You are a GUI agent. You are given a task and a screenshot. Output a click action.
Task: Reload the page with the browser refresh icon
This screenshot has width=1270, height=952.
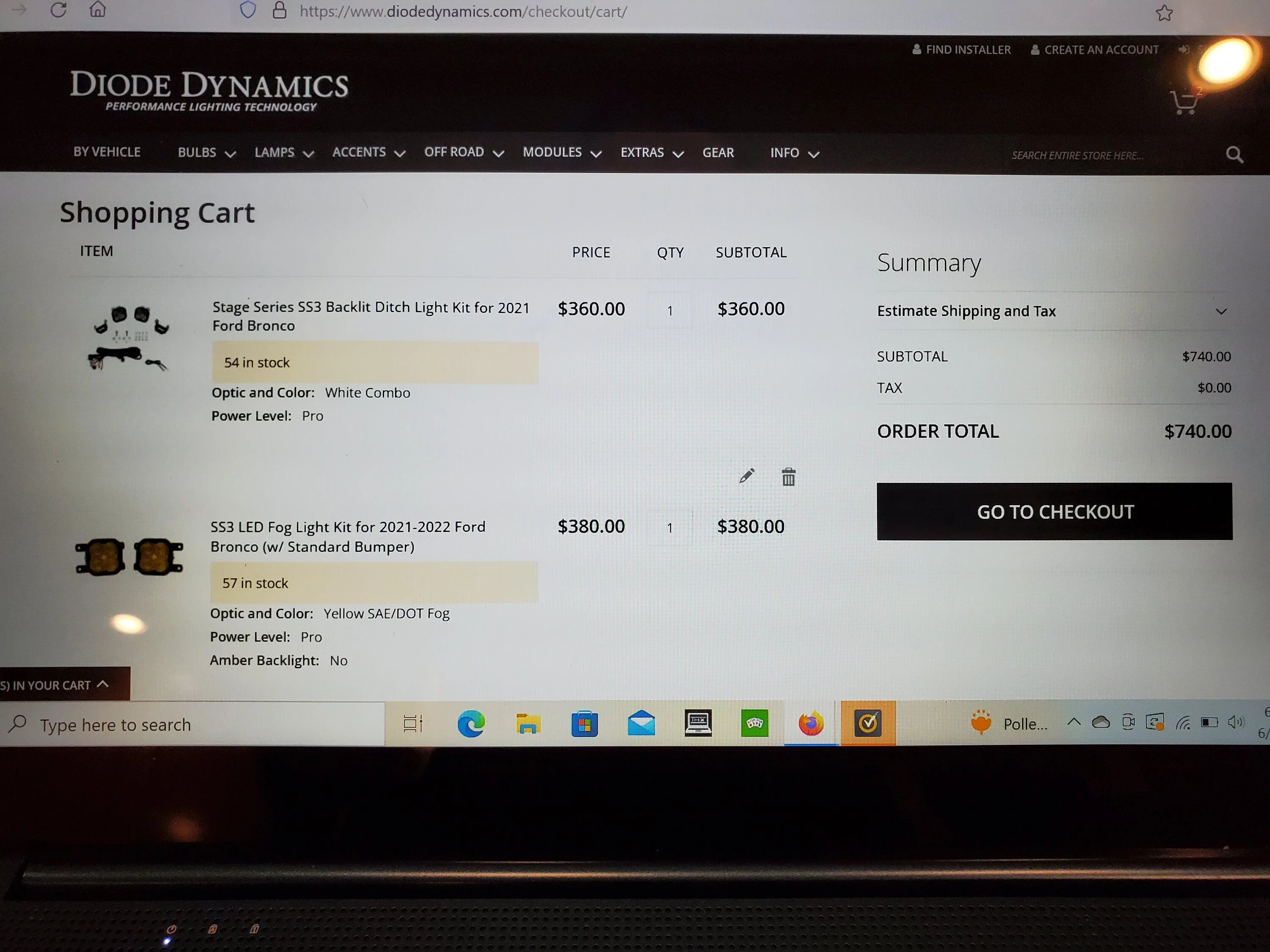pos(58,9)
